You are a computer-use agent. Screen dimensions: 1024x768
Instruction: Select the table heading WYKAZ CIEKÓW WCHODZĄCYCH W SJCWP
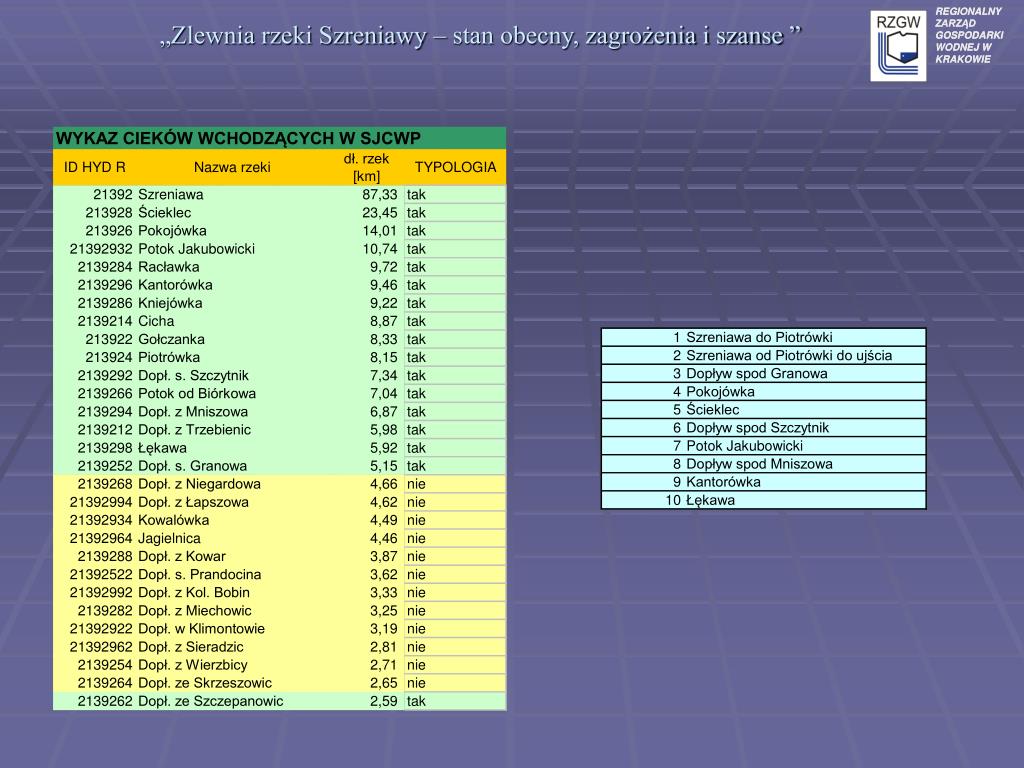pos(238,138)
